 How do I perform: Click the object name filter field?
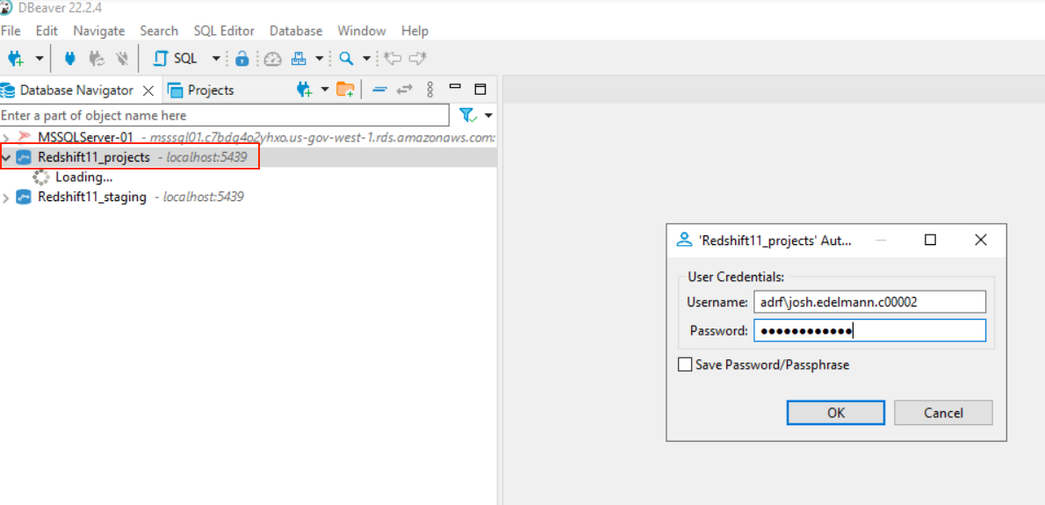tap(225, 115)
